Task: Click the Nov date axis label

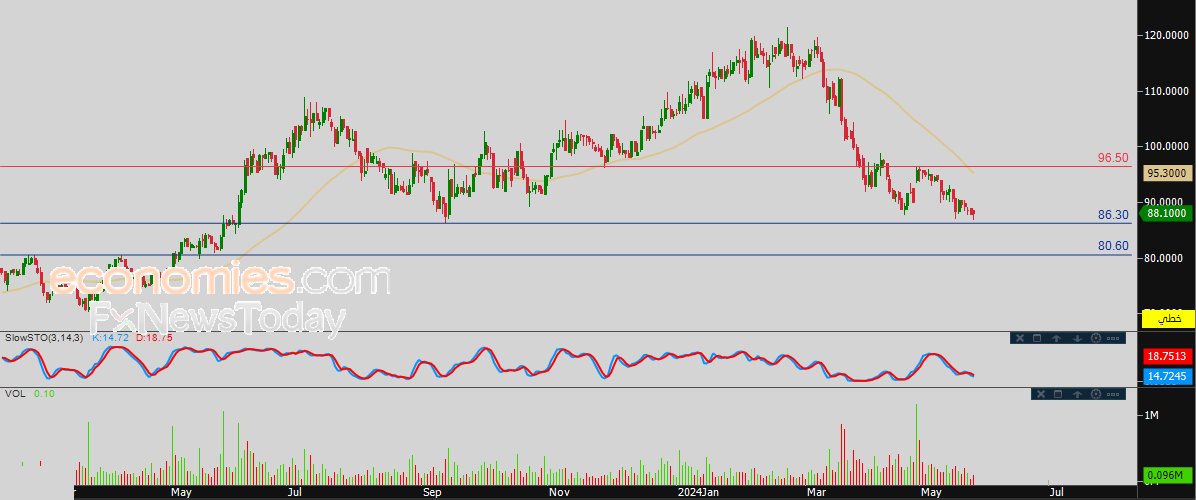Action: 559,492
